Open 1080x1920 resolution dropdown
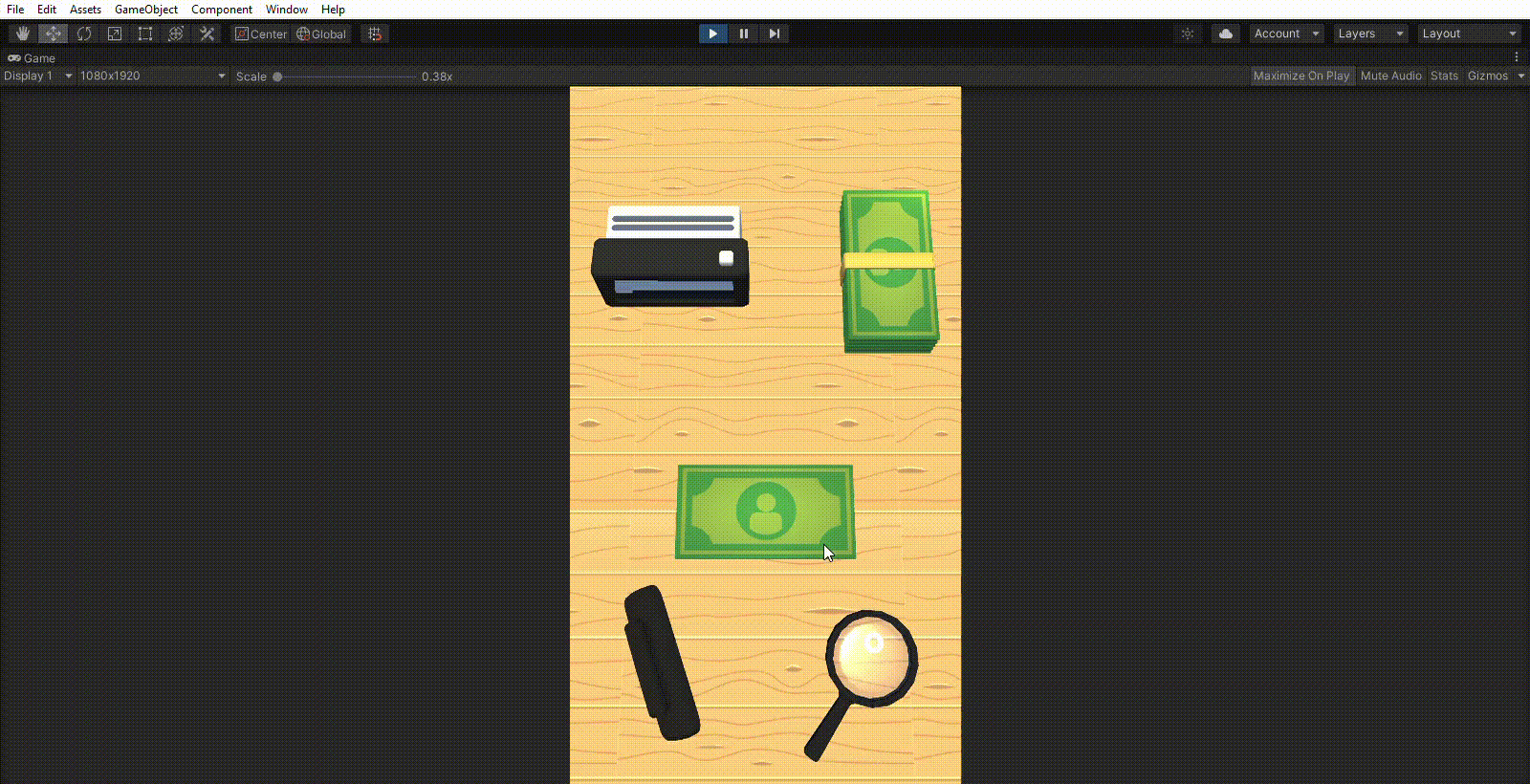 pyautogui.click(x=153, y=76)
